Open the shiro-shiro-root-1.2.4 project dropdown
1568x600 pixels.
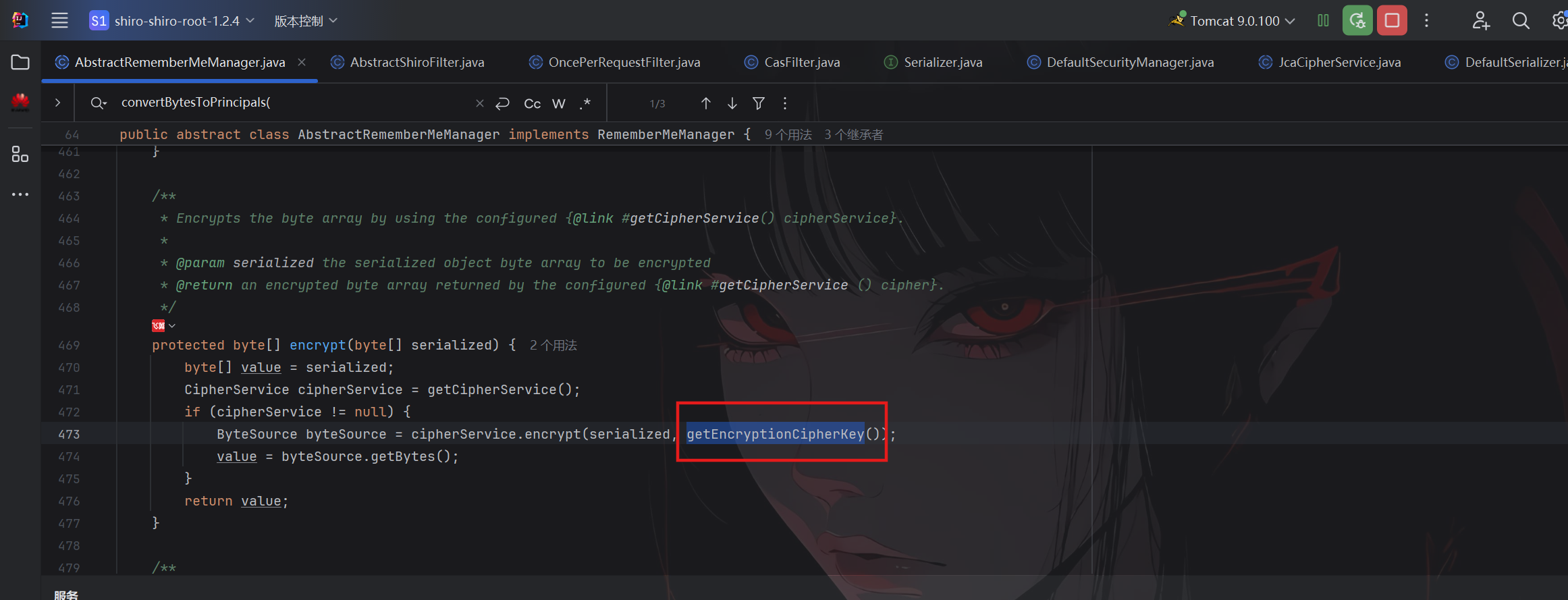tap(171, 21)
